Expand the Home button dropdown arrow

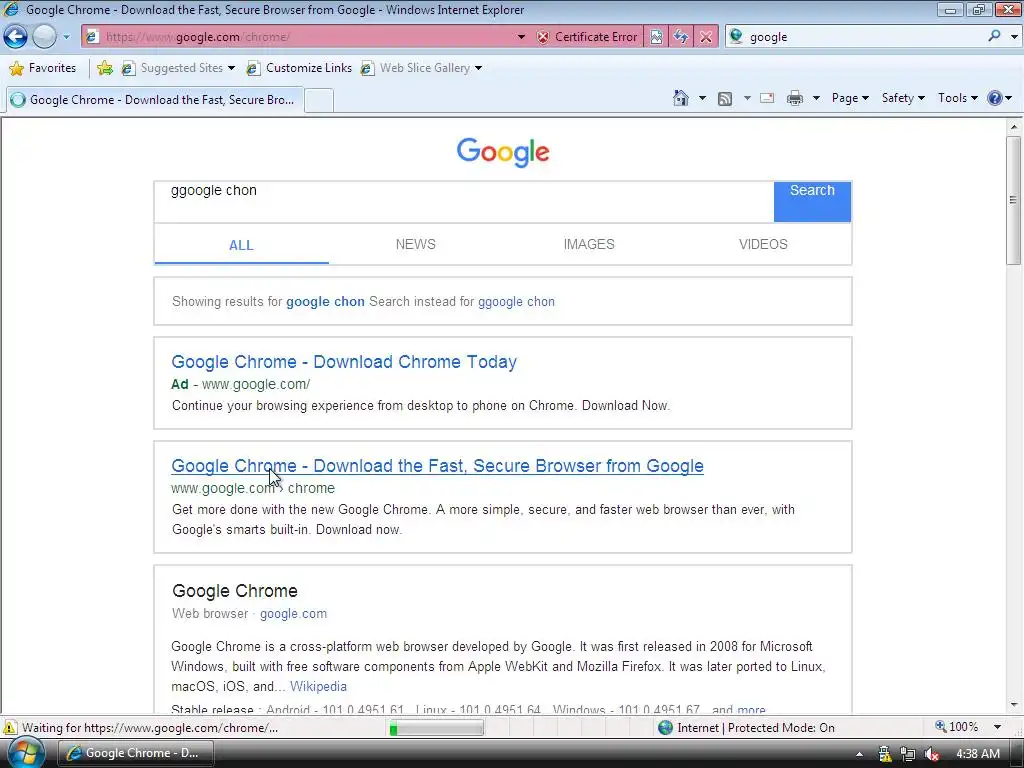point(703,99)
